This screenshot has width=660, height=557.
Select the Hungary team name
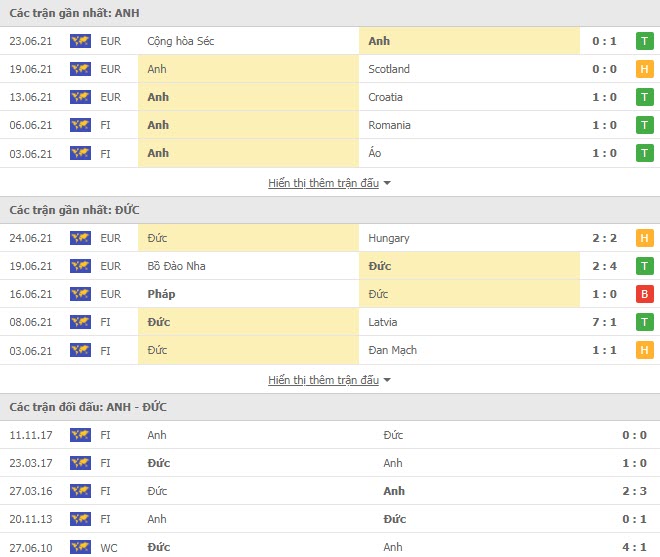point(389,238)
